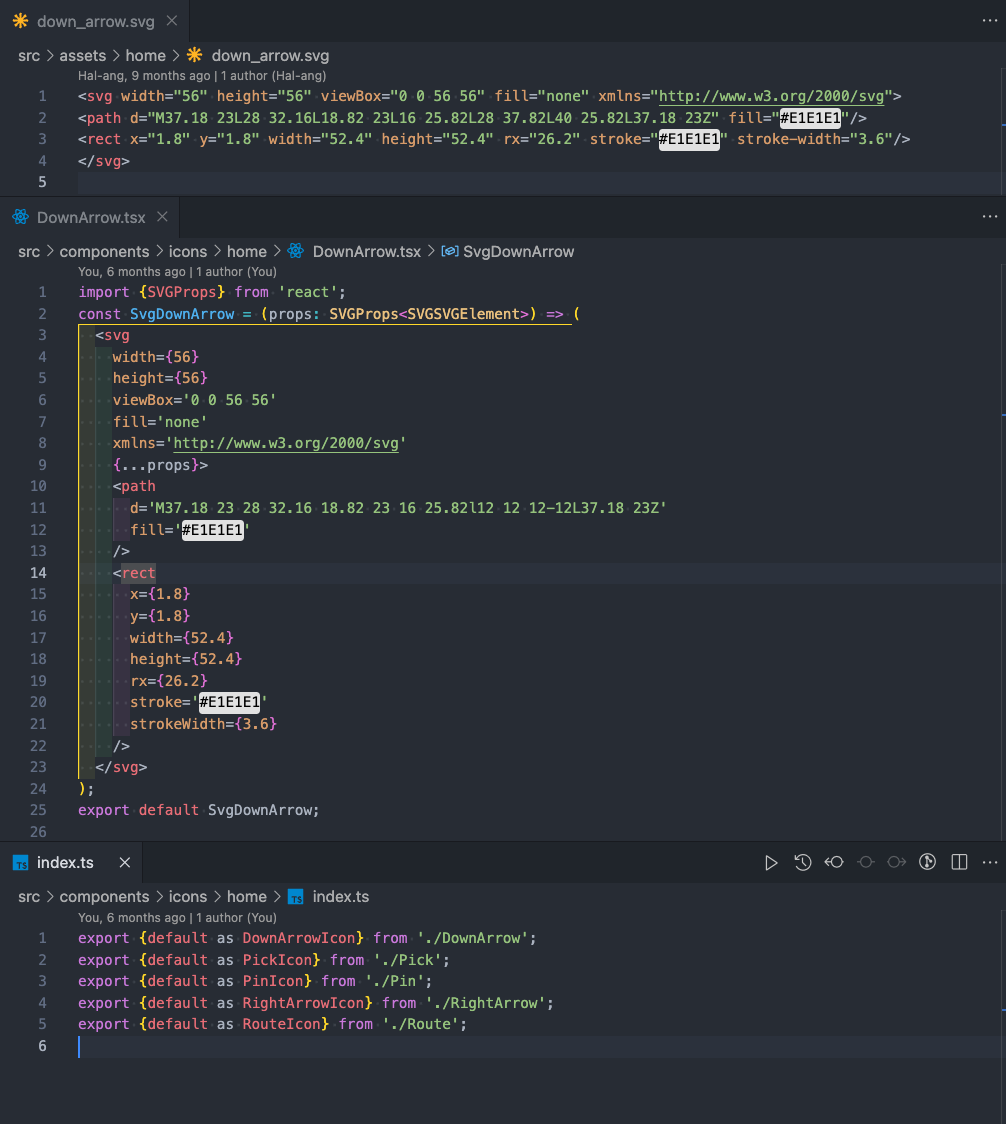Open the w3.org xmlns link in DownArrow.tsx

[x=286, y=443]
